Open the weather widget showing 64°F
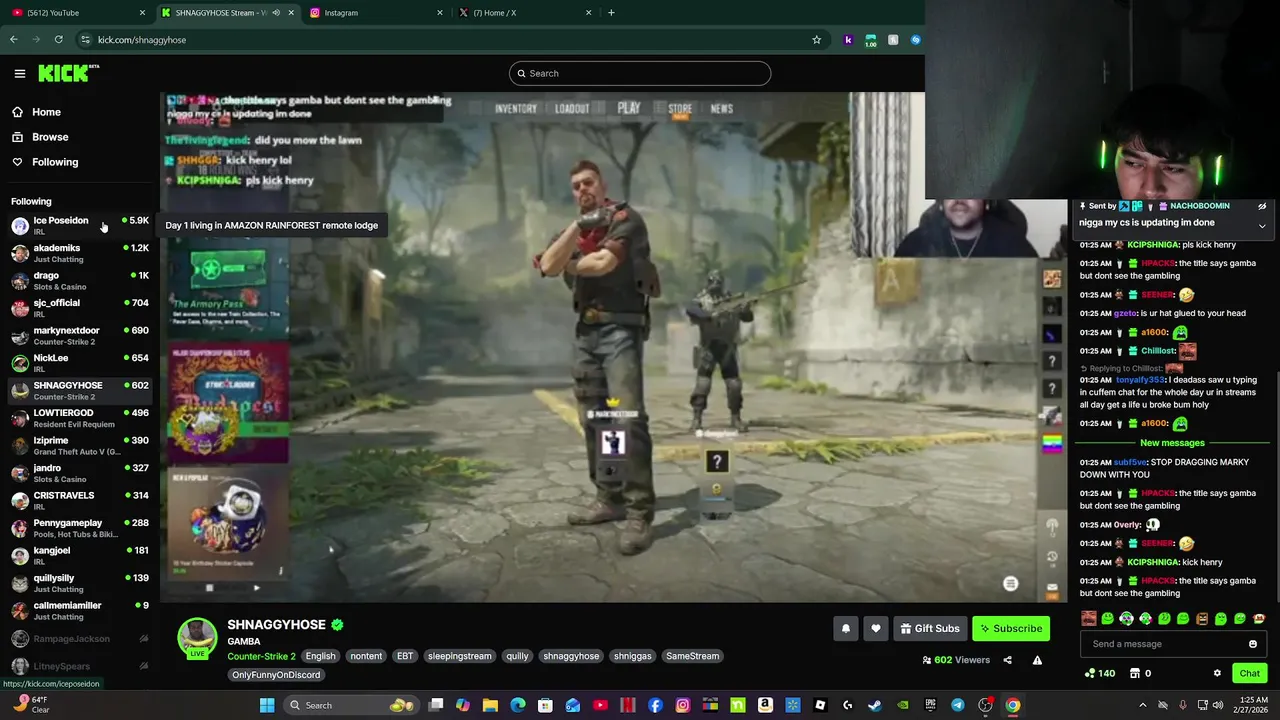 pos(30,705)
